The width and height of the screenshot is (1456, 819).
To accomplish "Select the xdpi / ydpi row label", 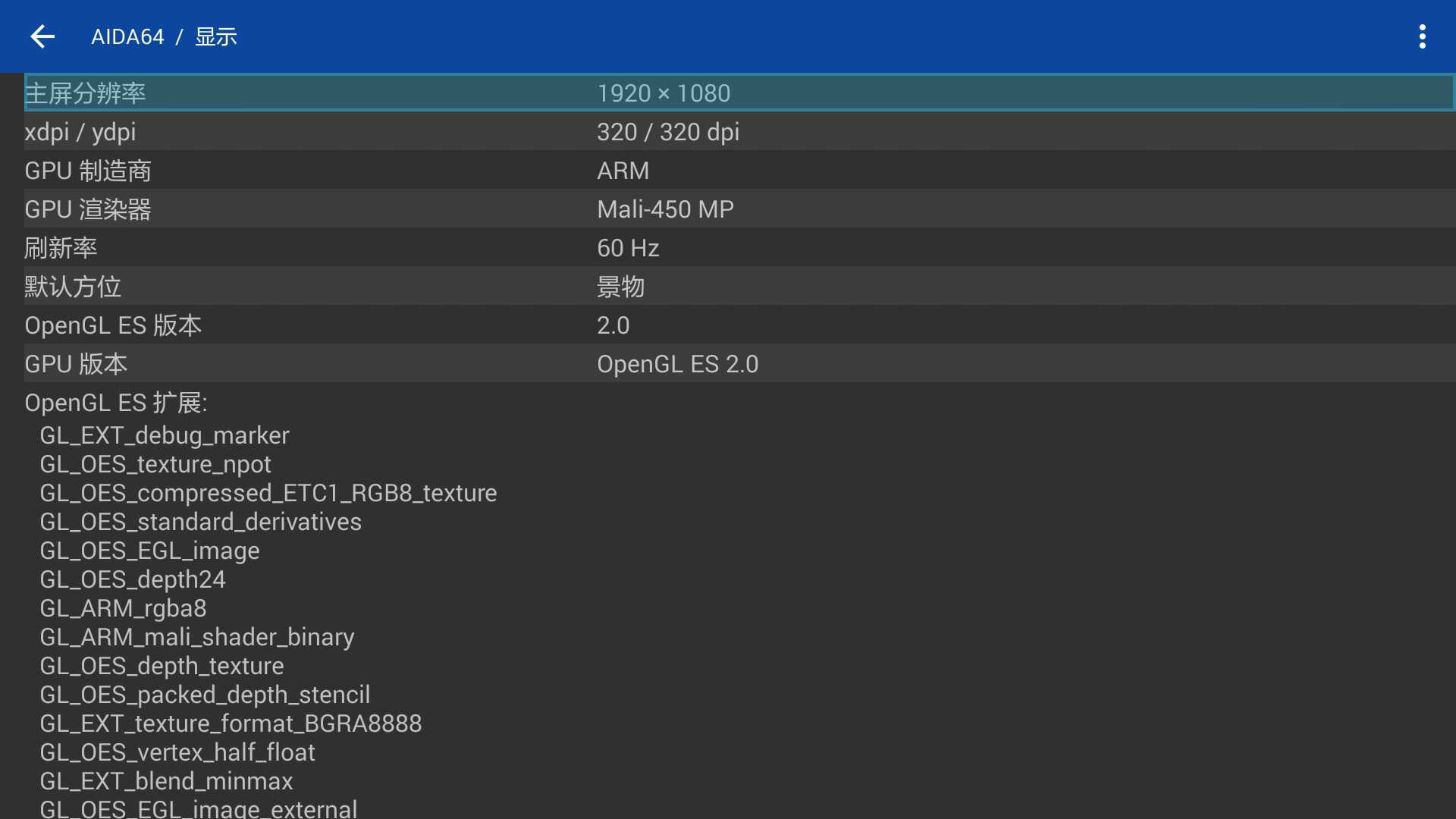I will (x=80, y=132).
